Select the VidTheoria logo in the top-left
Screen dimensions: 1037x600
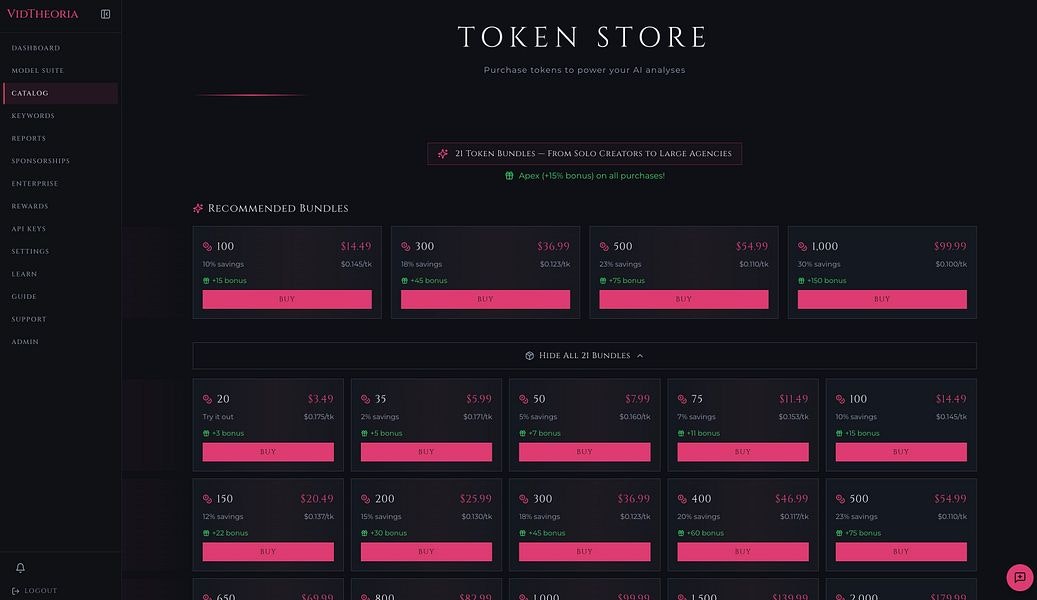44,13
